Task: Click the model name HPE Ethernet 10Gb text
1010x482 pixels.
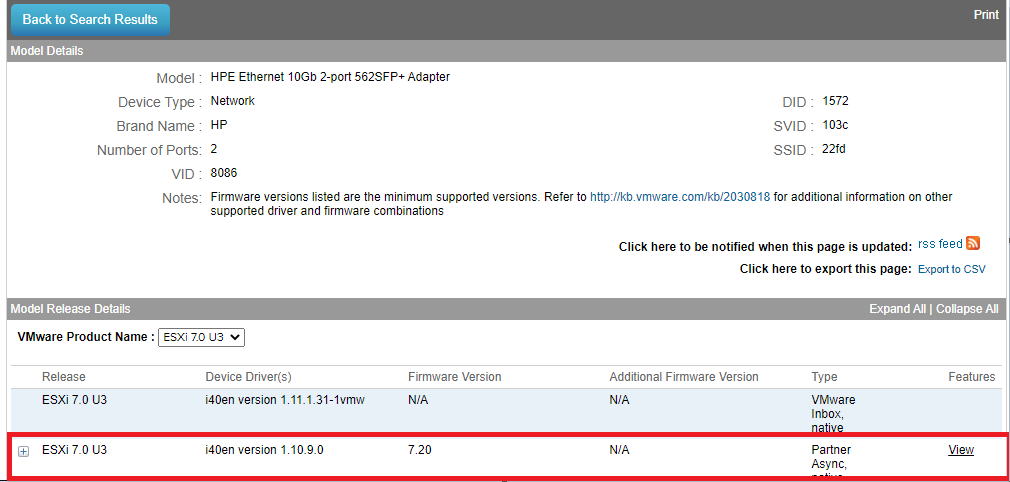Action: point(330,77)
